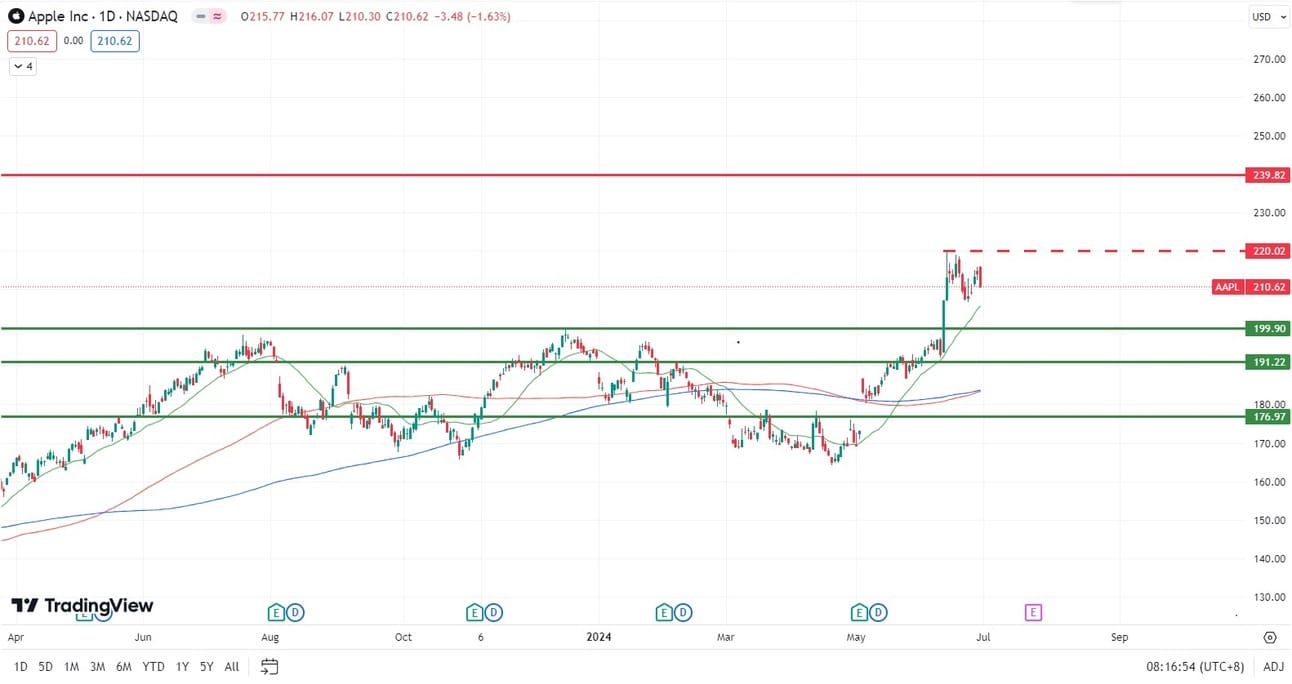Click the pink approximate-equals data status icon

(217, 17)
